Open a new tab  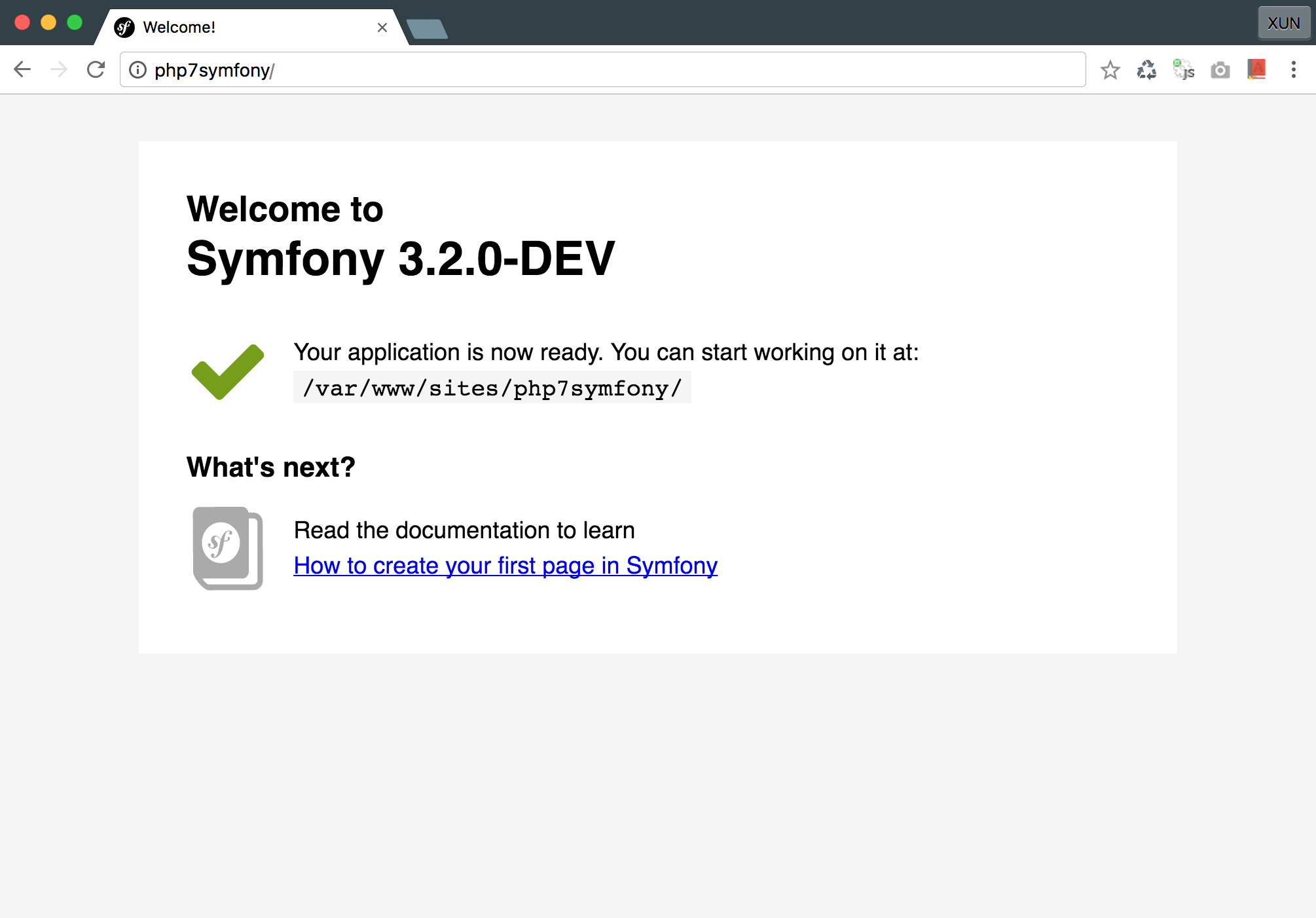tap(427, 29)
